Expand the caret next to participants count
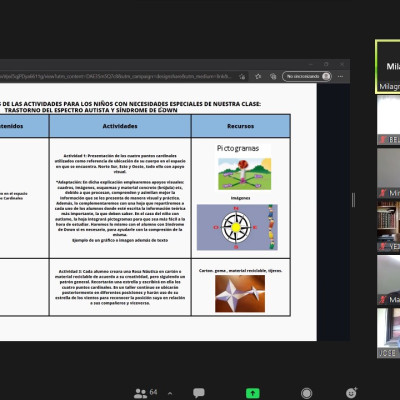This screenshot has height=400, width=400. tap(170, 394)
